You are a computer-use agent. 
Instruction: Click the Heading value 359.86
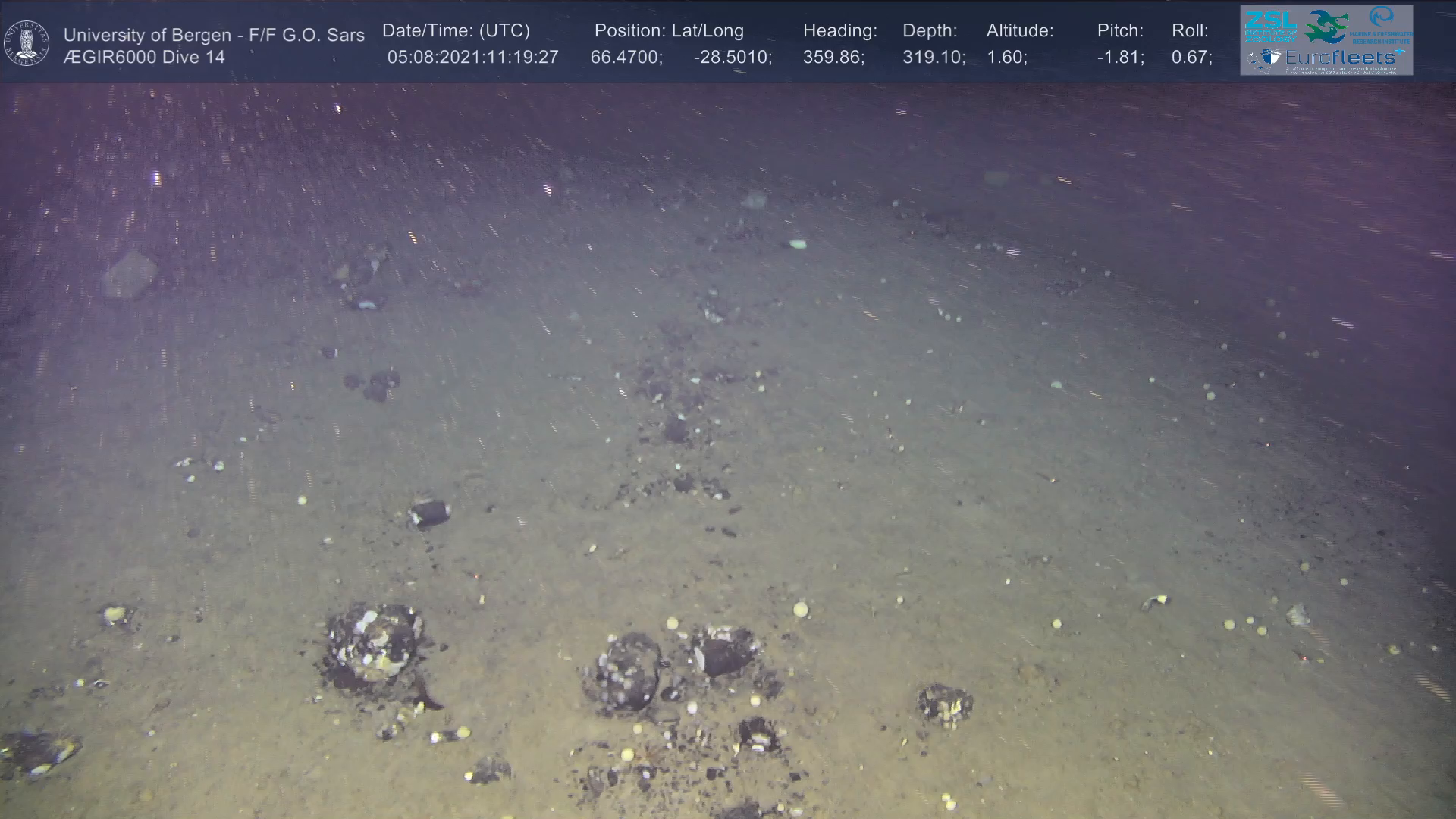[833, 57]
